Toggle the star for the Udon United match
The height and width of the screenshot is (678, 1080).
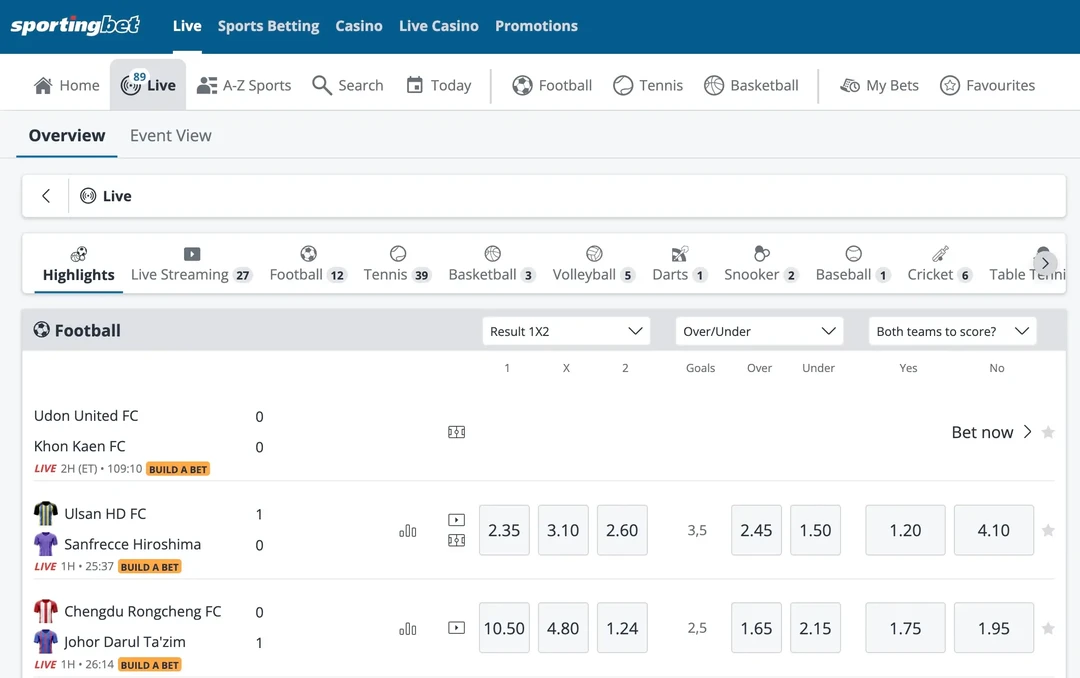pyautogui.click(x=1048, y=432)
